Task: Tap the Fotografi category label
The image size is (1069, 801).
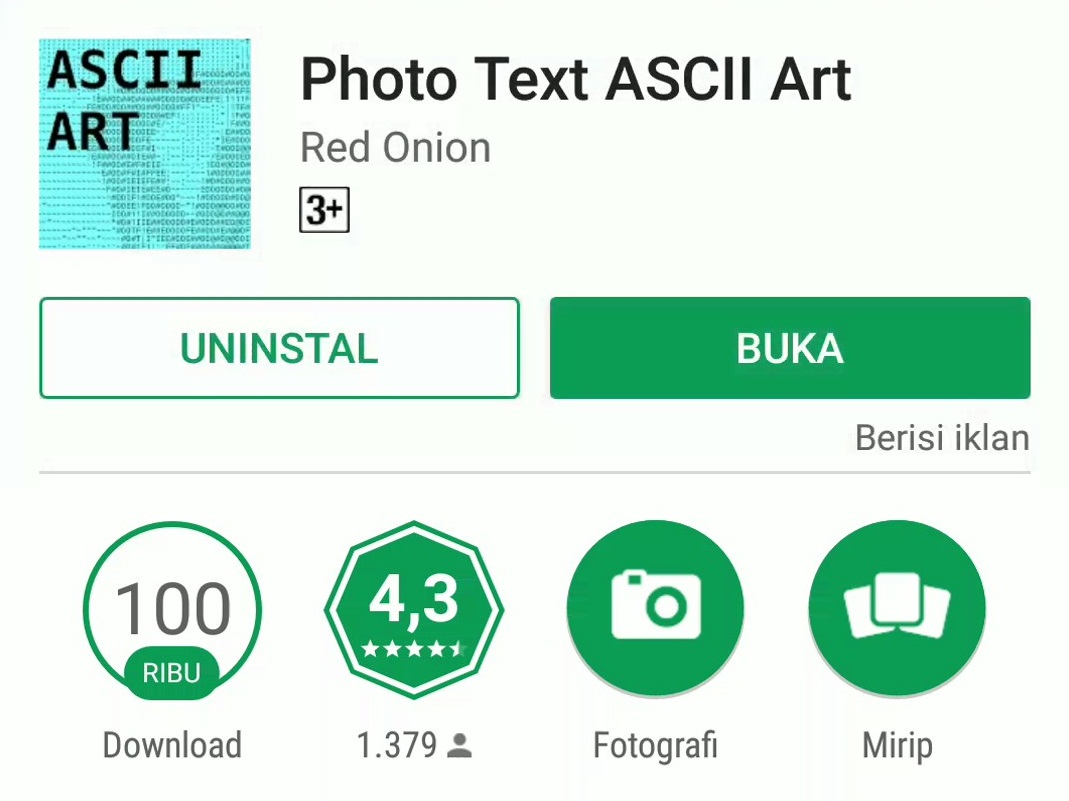Action: [655, 744]
